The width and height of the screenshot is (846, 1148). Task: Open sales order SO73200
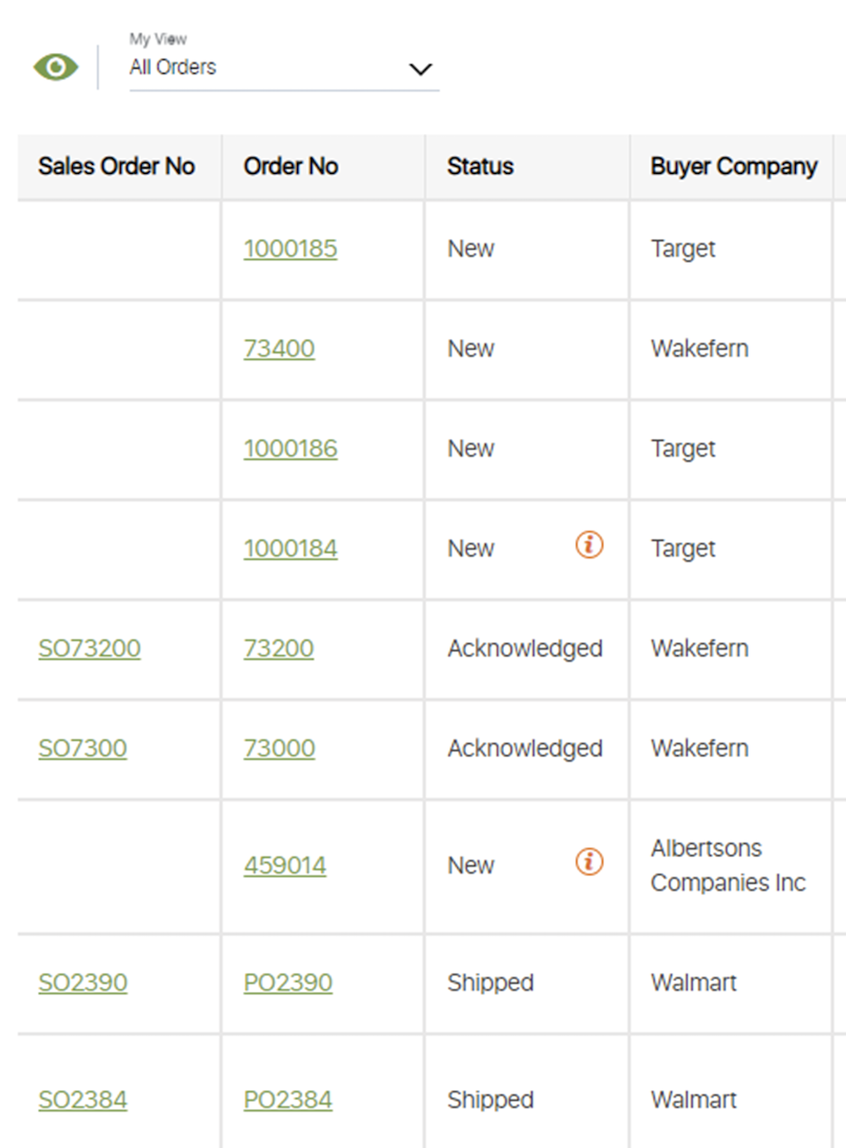point(89,649)
